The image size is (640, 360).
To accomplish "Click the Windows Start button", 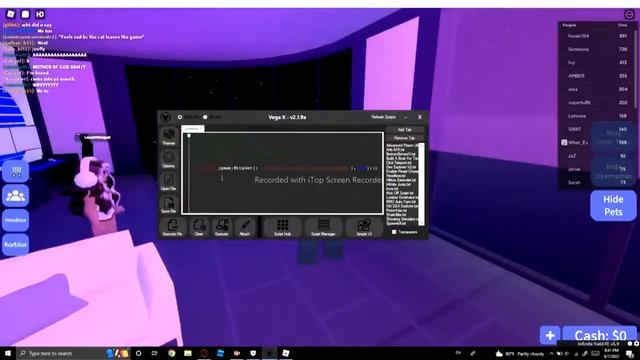I will (x=8, y=353).
